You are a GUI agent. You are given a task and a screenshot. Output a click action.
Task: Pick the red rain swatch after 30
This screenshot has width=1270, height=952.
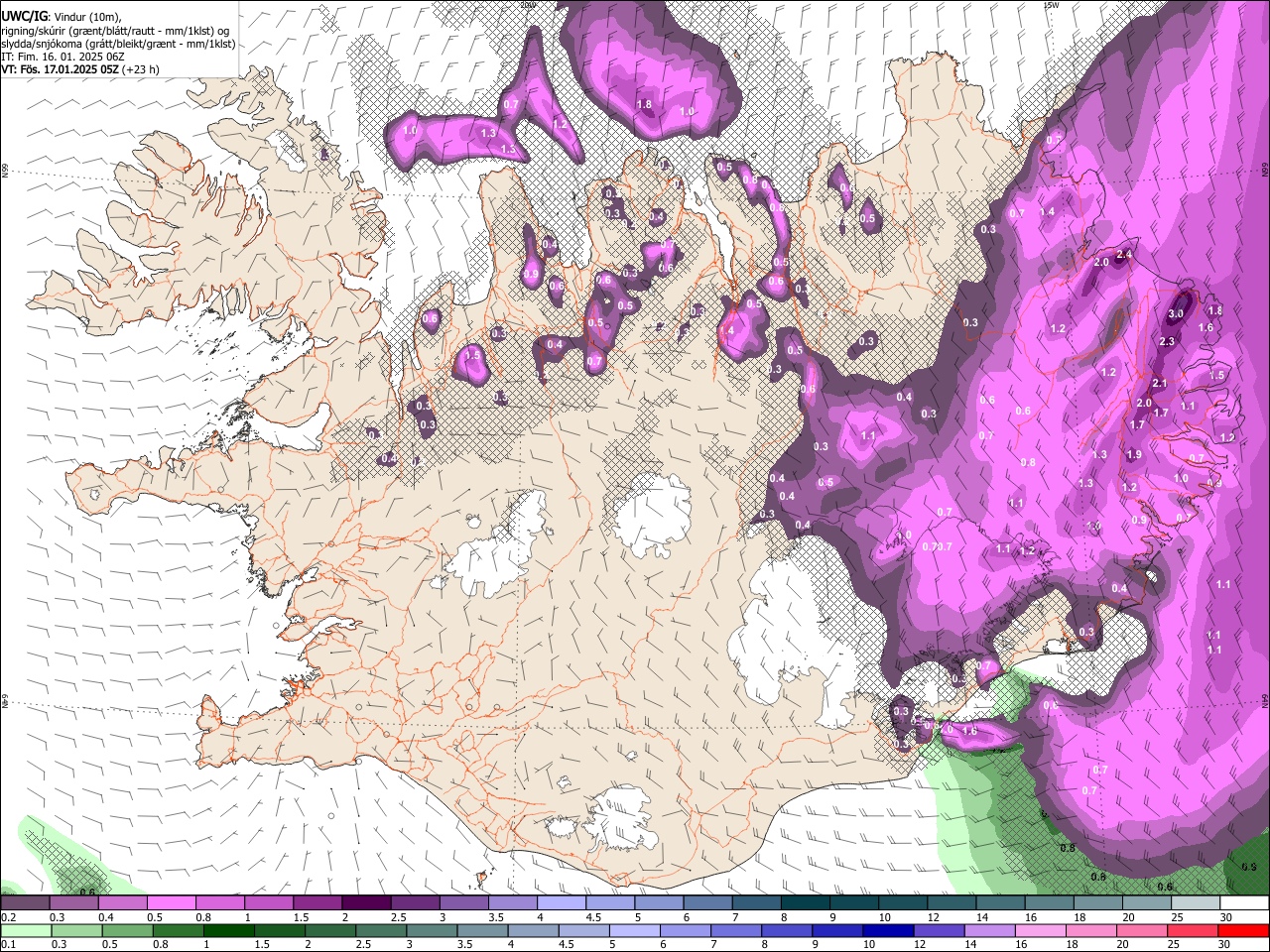[x=1244, y=930]
